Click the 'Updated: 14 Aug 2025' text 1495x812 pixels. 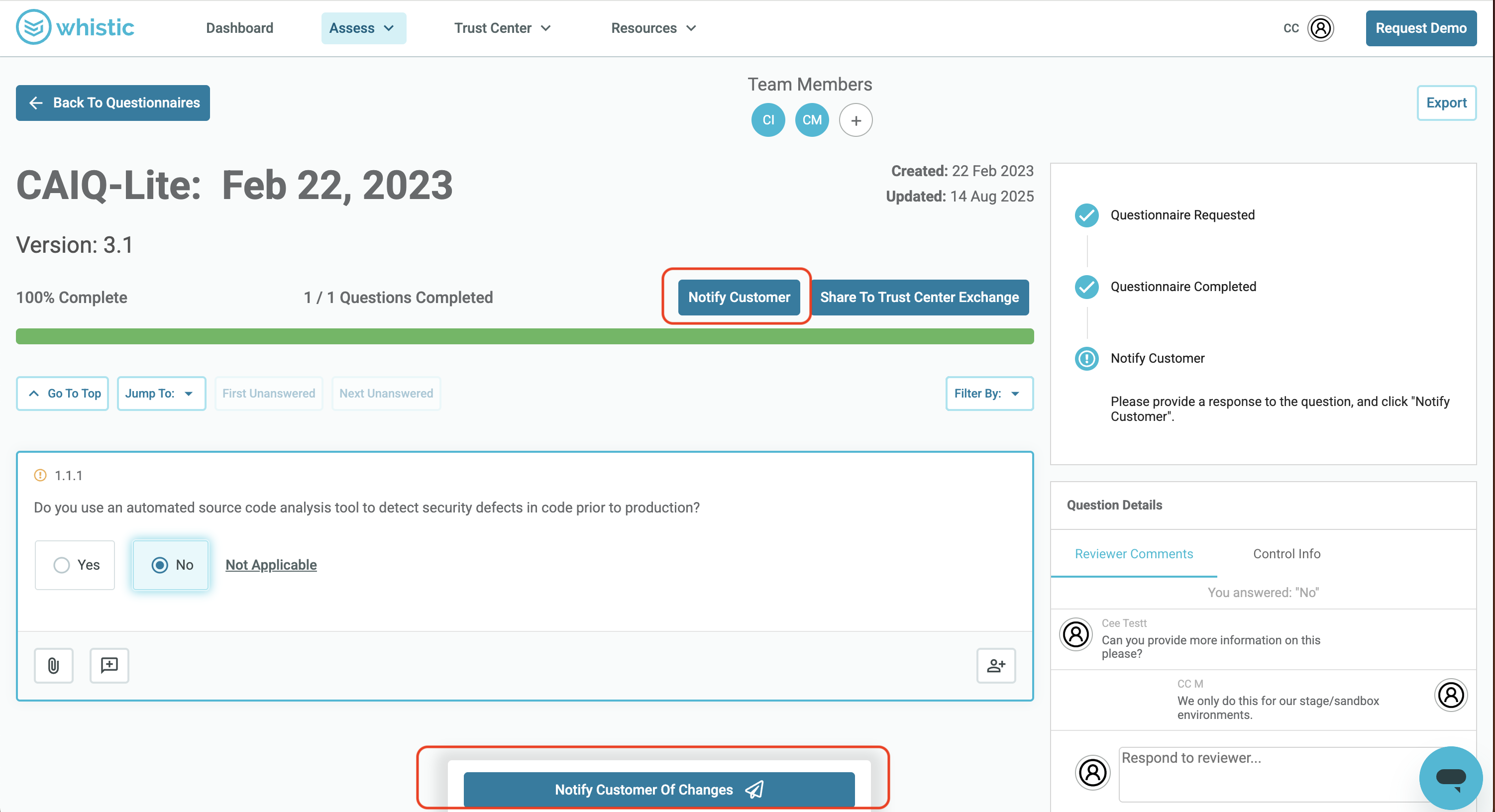(960, 196)
